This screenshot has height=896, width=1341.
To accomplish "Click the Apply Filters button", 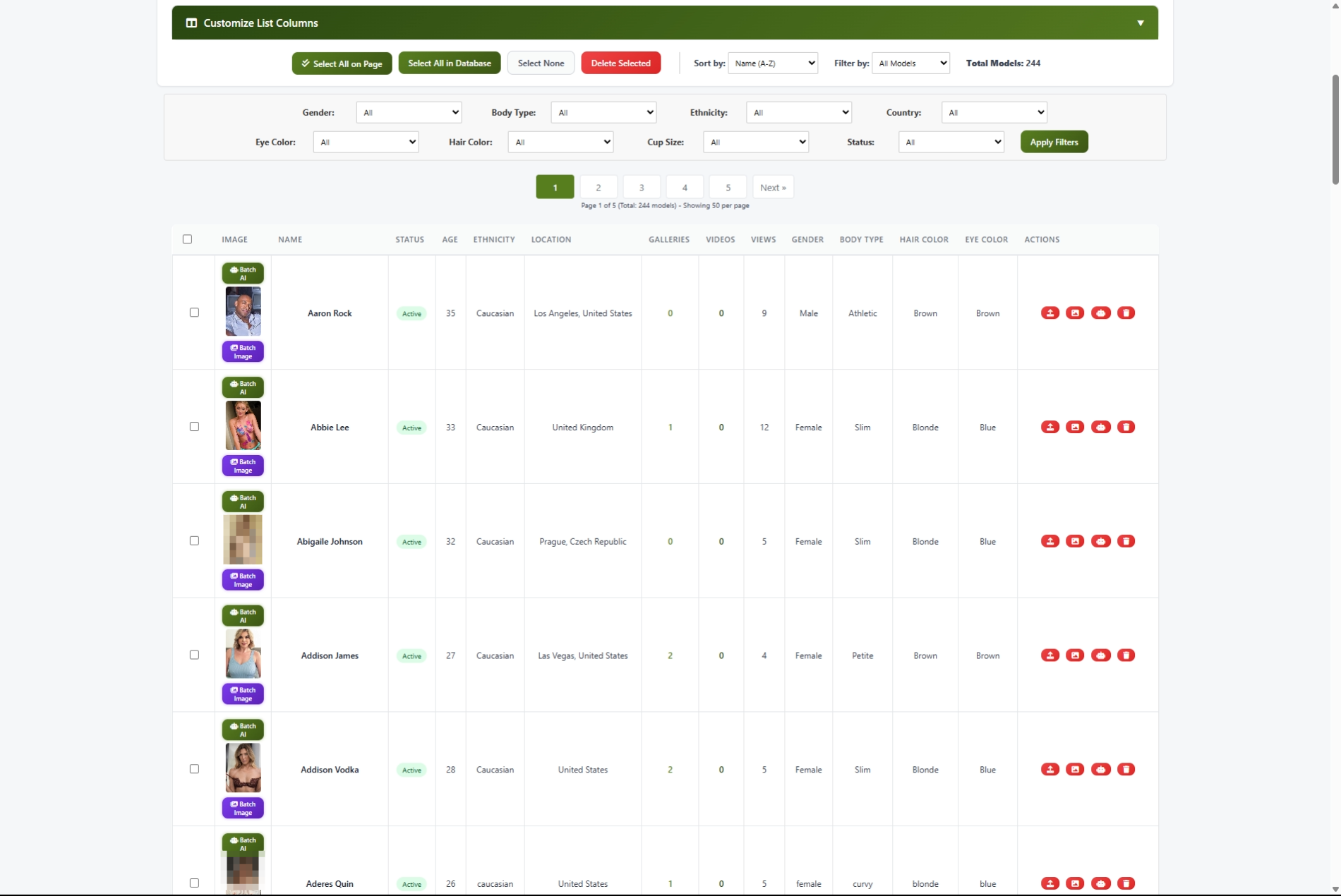I will [1054, 142].
